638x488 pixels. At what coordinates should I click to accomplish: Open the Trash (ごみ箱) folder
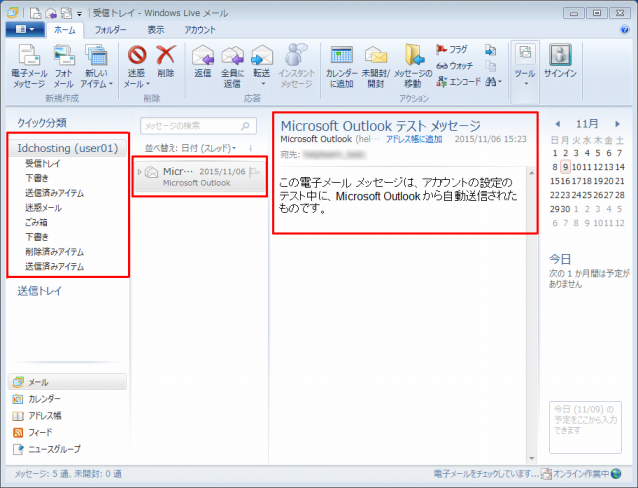pos(36,222)
